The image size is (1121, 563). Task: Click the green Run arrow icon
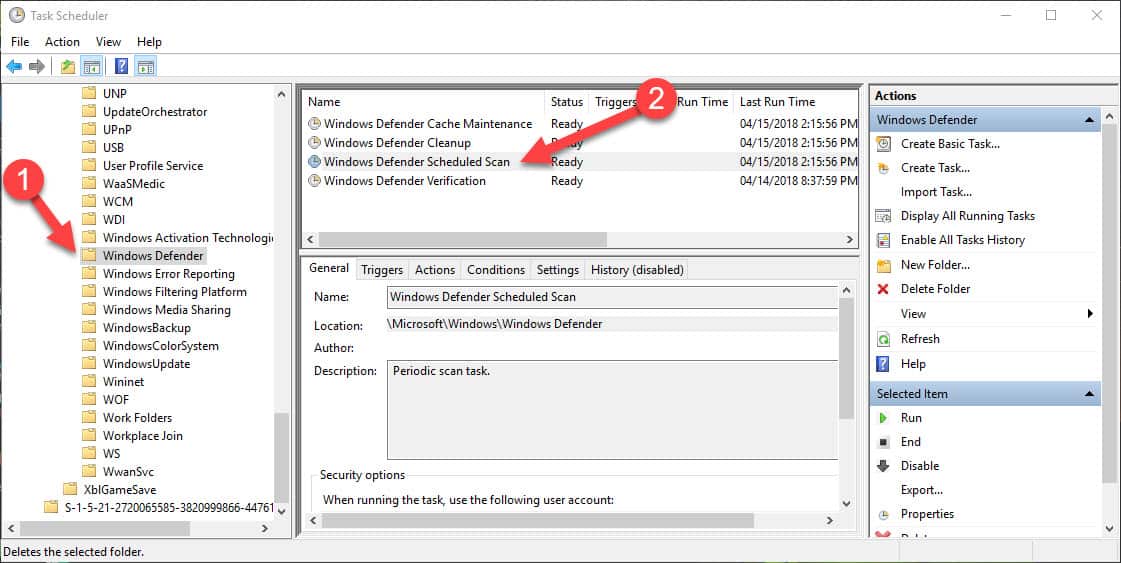point(884,418)
